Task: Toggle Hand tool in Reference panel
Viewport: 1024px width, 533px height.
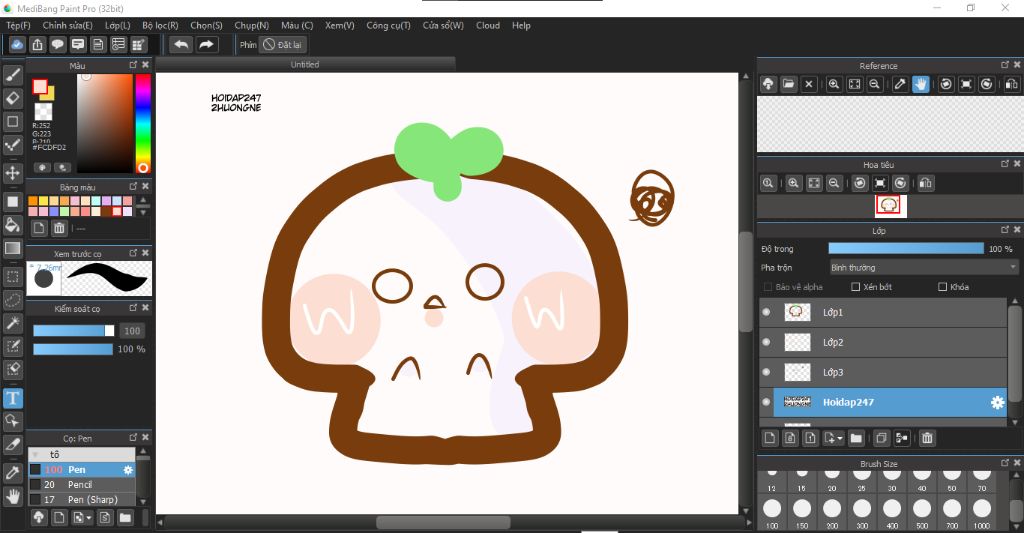Action: coord(920,84)
